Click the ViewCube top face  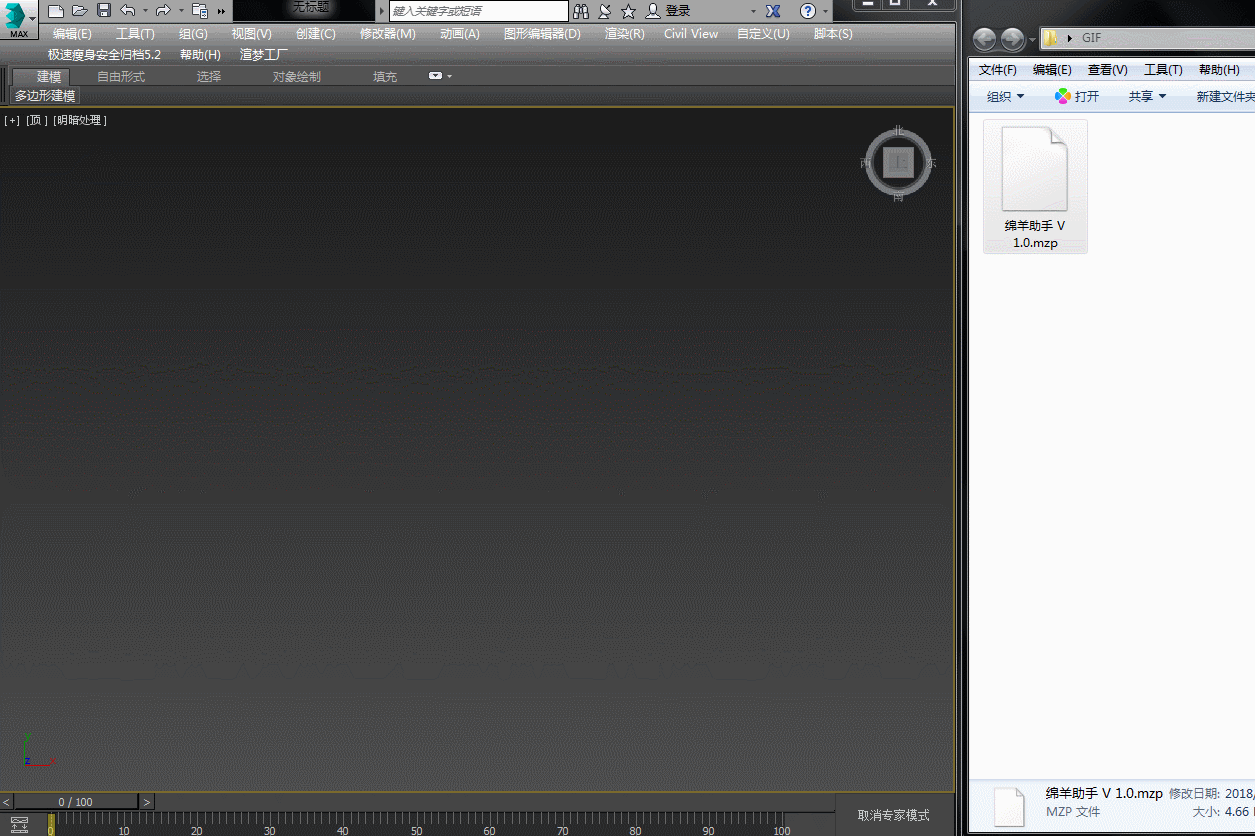tap(898, 162)
